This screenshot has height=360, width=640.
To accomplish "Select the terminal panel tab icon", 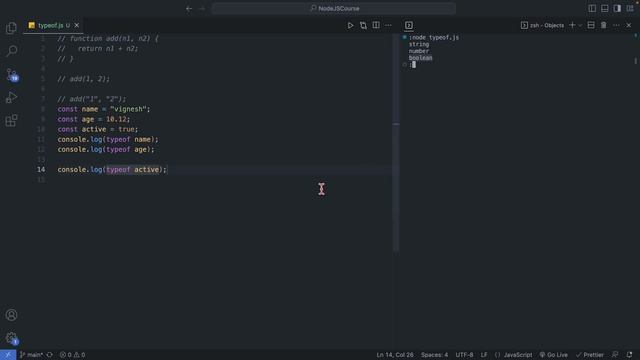I will pyautogui.click(x=409, y=25).
